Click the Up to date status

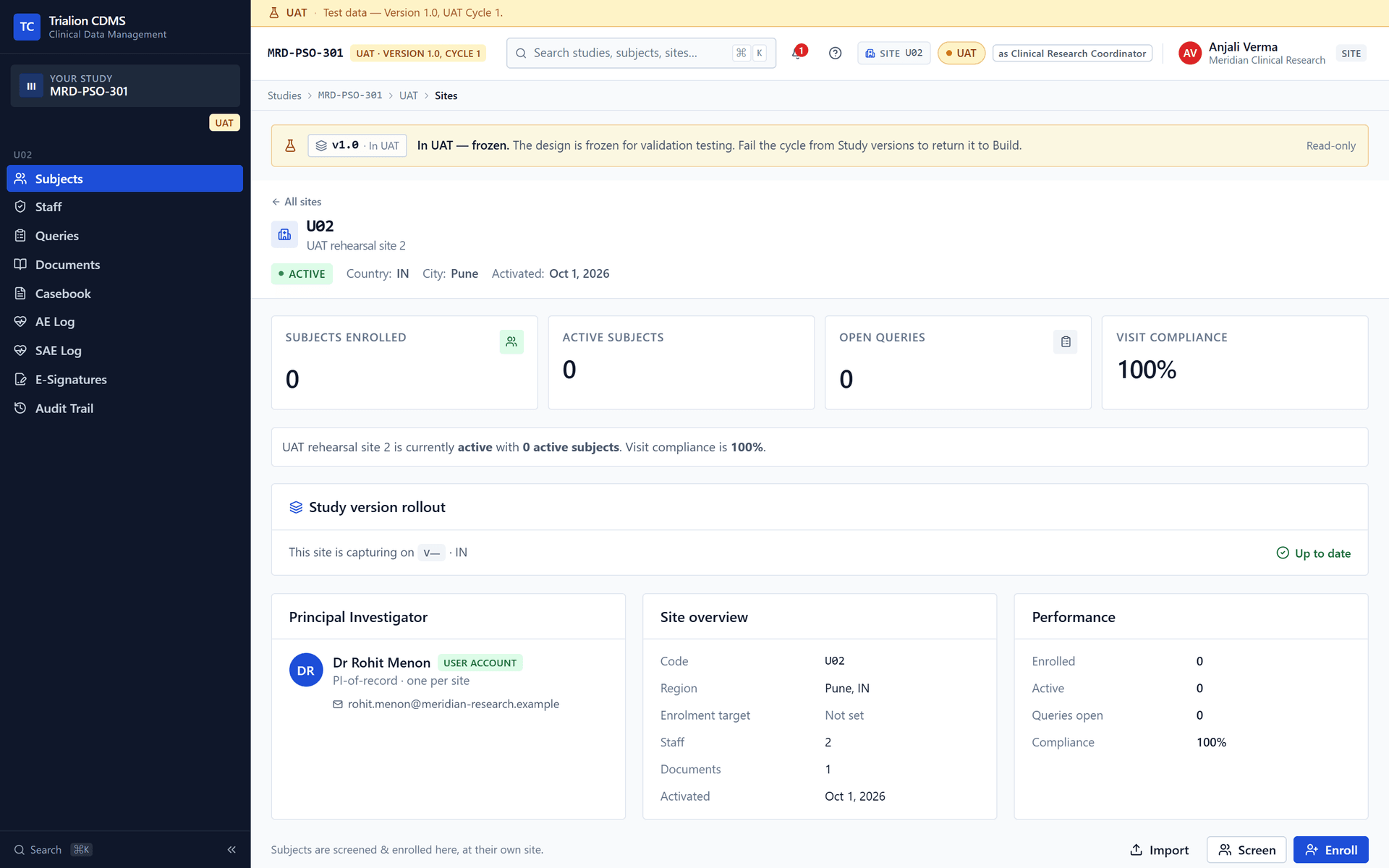1313,553
